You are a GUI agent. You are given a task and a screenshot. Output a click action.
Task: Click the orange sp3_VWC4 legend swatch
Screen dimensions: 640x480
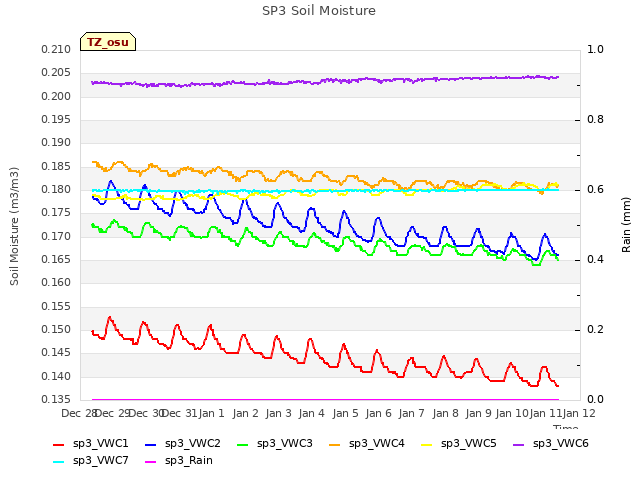(335, 445)
